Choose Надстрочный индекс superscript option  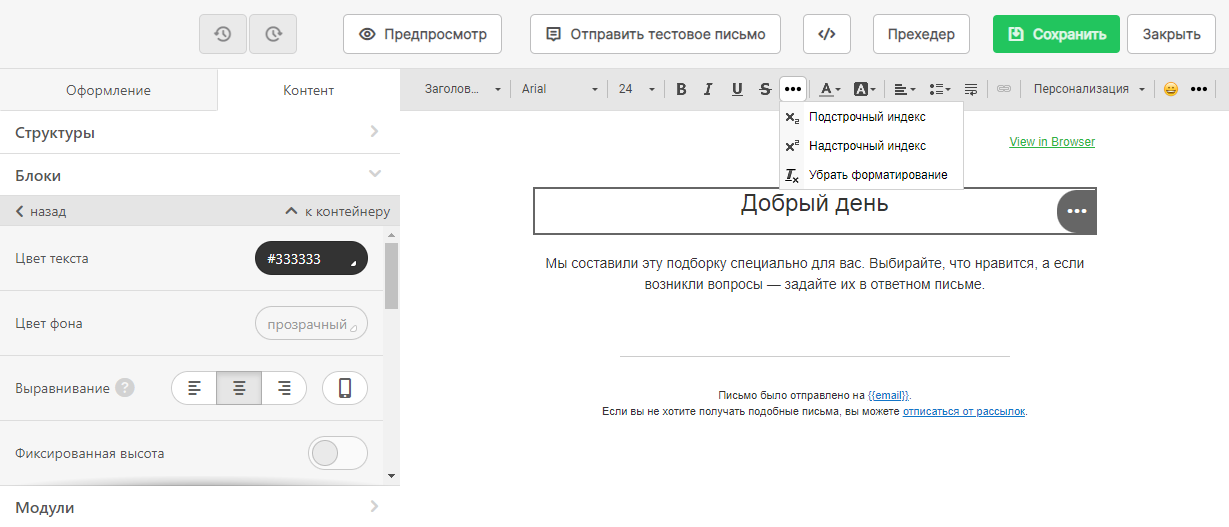871,146
